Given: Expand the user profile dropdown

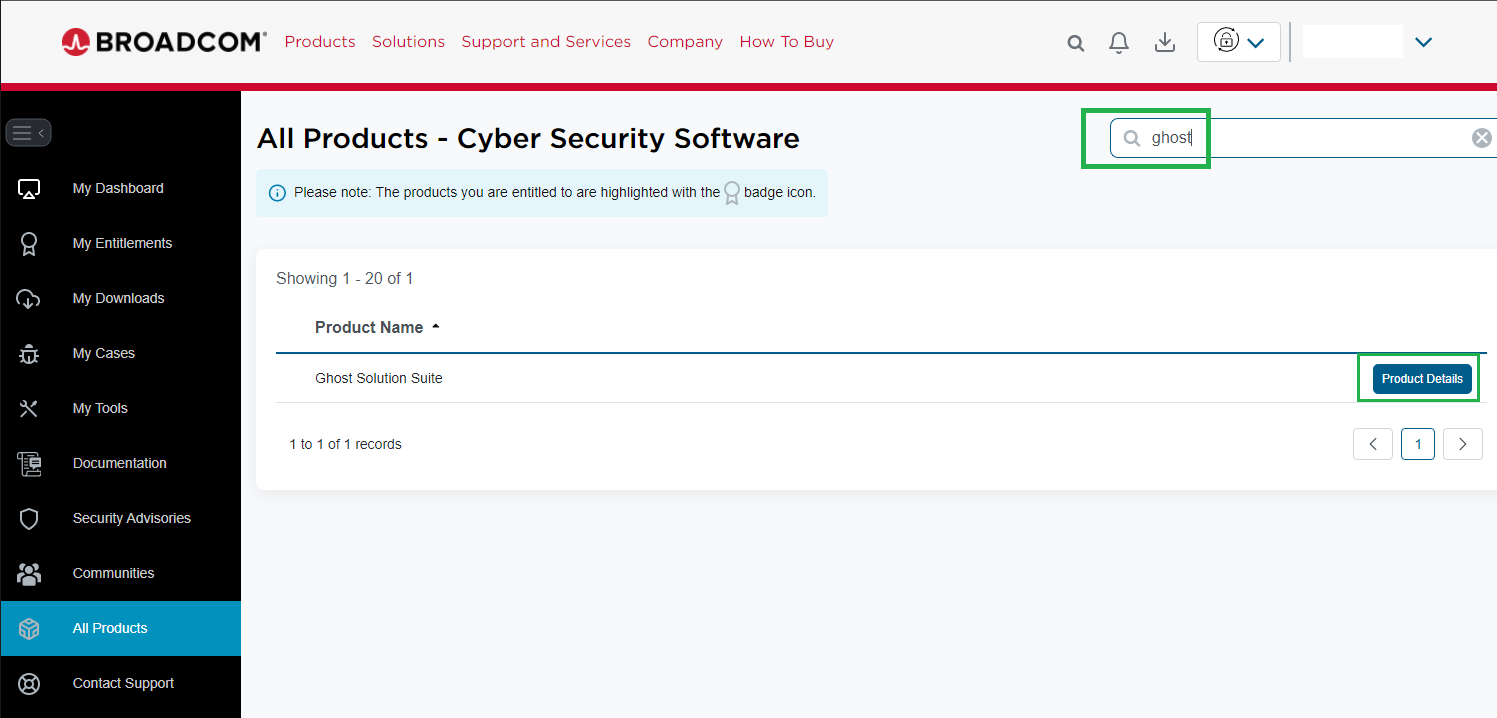Looking at the screenshot, I should (1423, 42).
